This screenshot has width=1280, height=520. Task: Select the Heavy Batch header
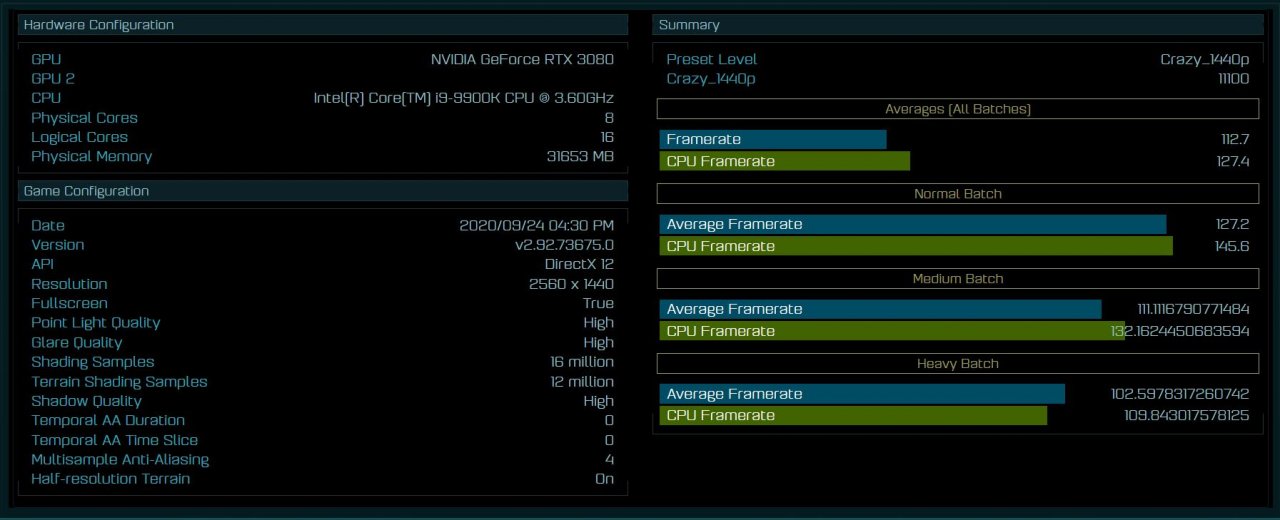pyautogui.click(x=958, y=364)
